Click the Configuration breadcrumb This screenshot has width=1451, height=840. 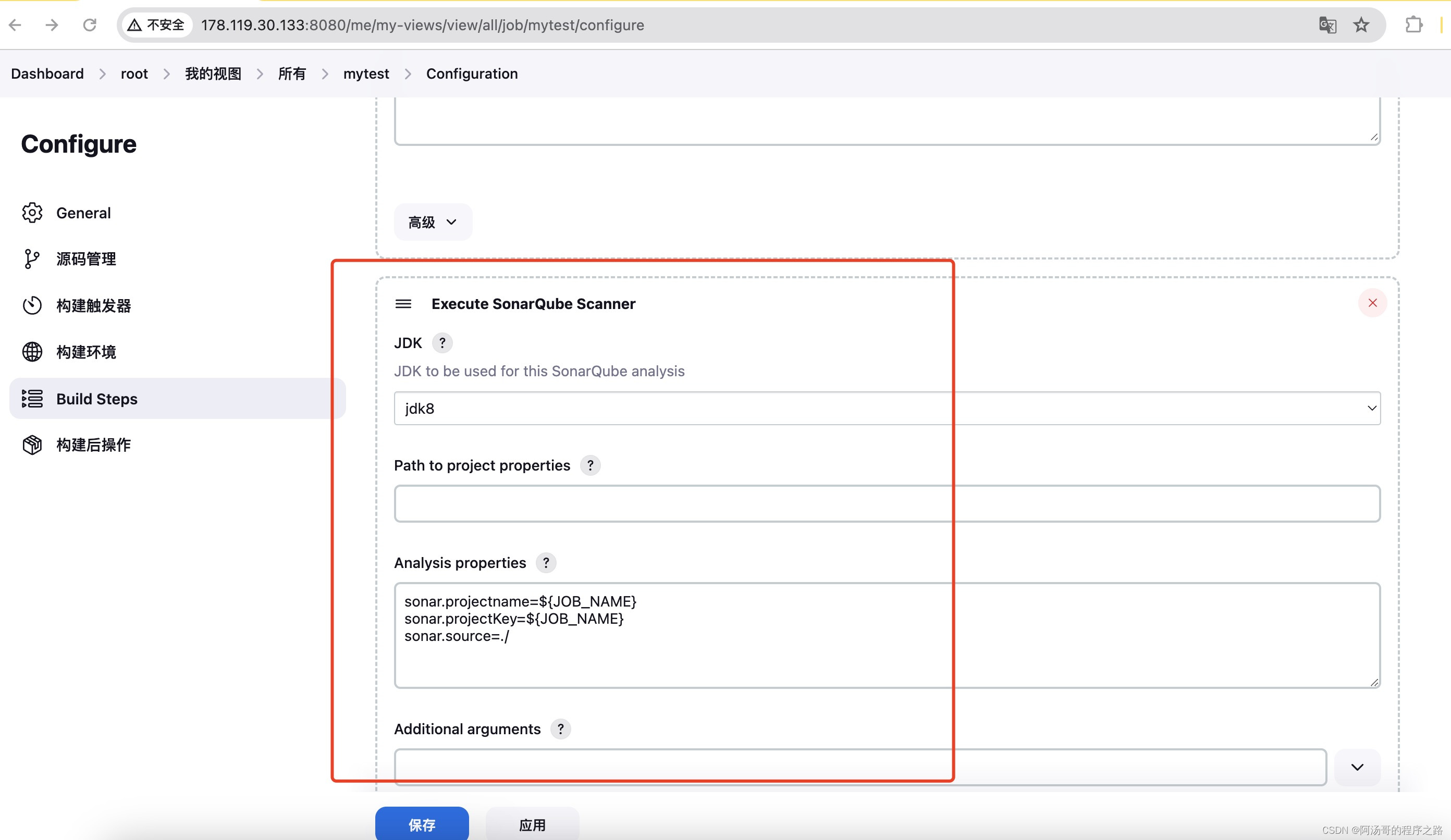coord(472,73)
